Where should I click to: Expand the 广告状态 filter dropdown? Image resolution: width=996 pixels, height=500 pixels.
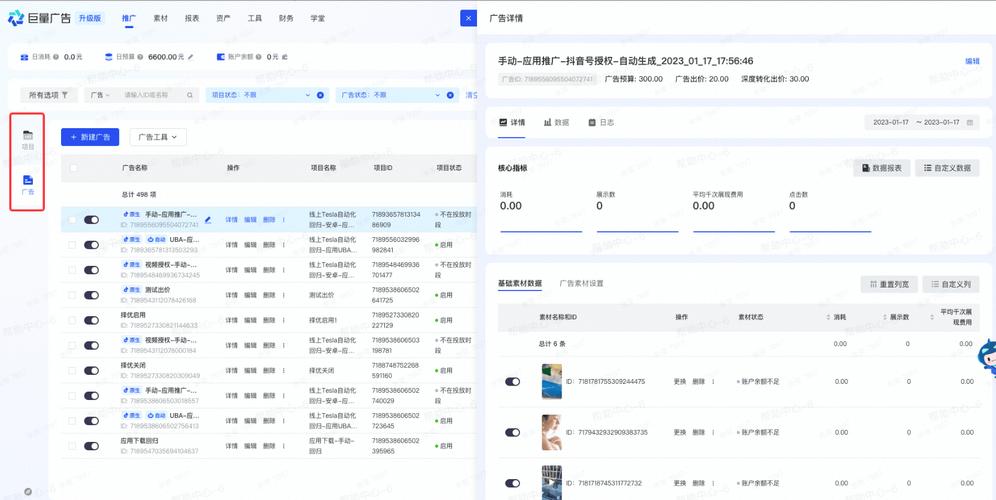438,95
